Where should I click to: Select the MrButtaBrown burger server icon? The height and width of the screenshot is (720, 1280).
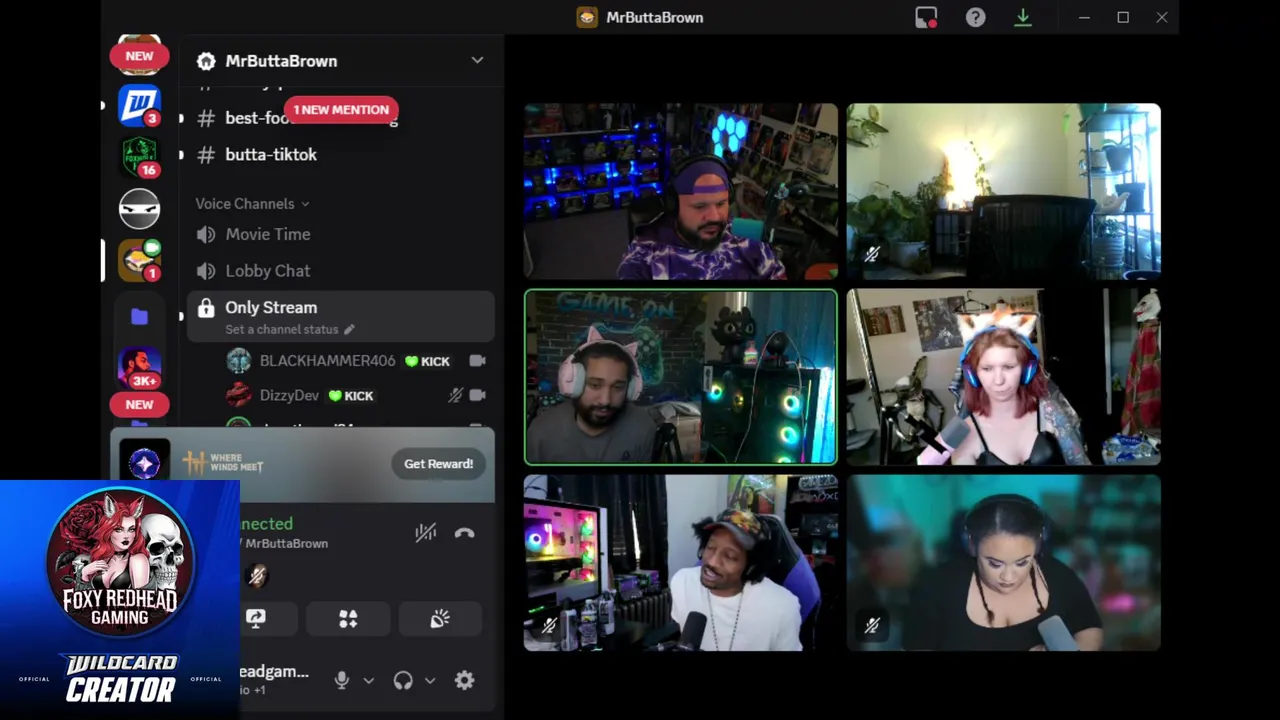(x=139, y=260)
